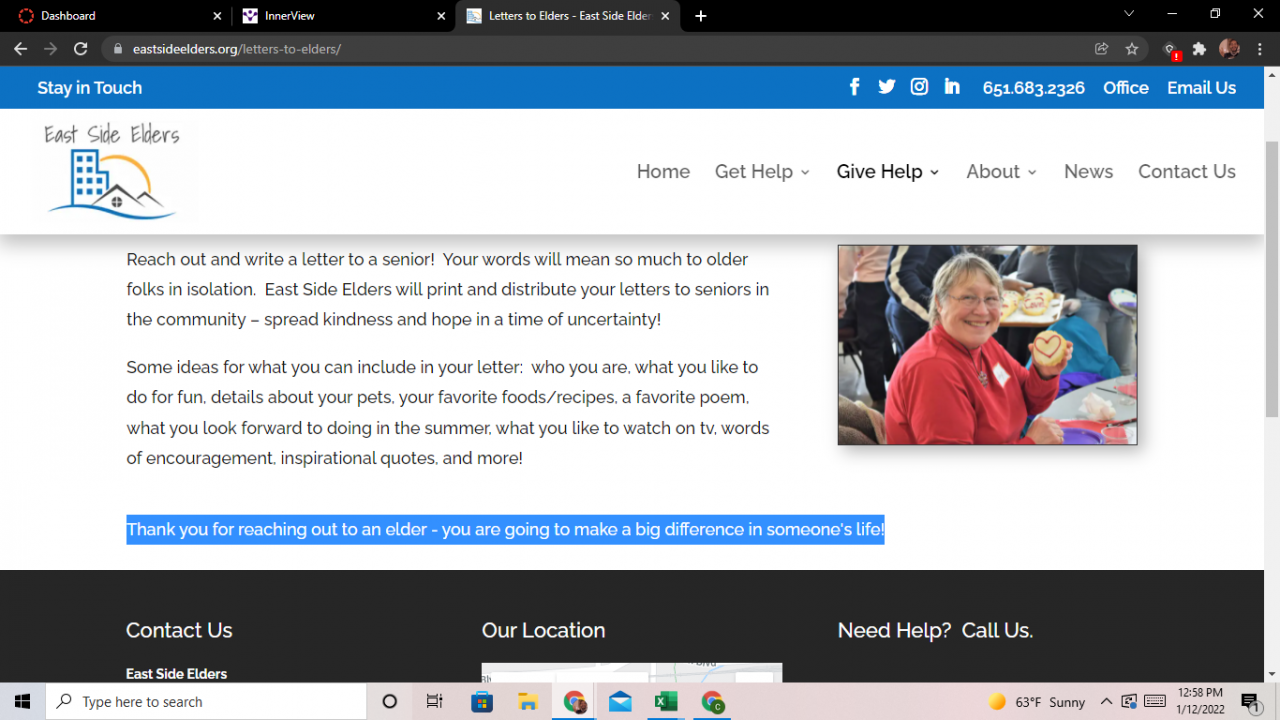Select Letters to Elders tab
Viewport: 1280px width, 720px height.
point(568,16)
